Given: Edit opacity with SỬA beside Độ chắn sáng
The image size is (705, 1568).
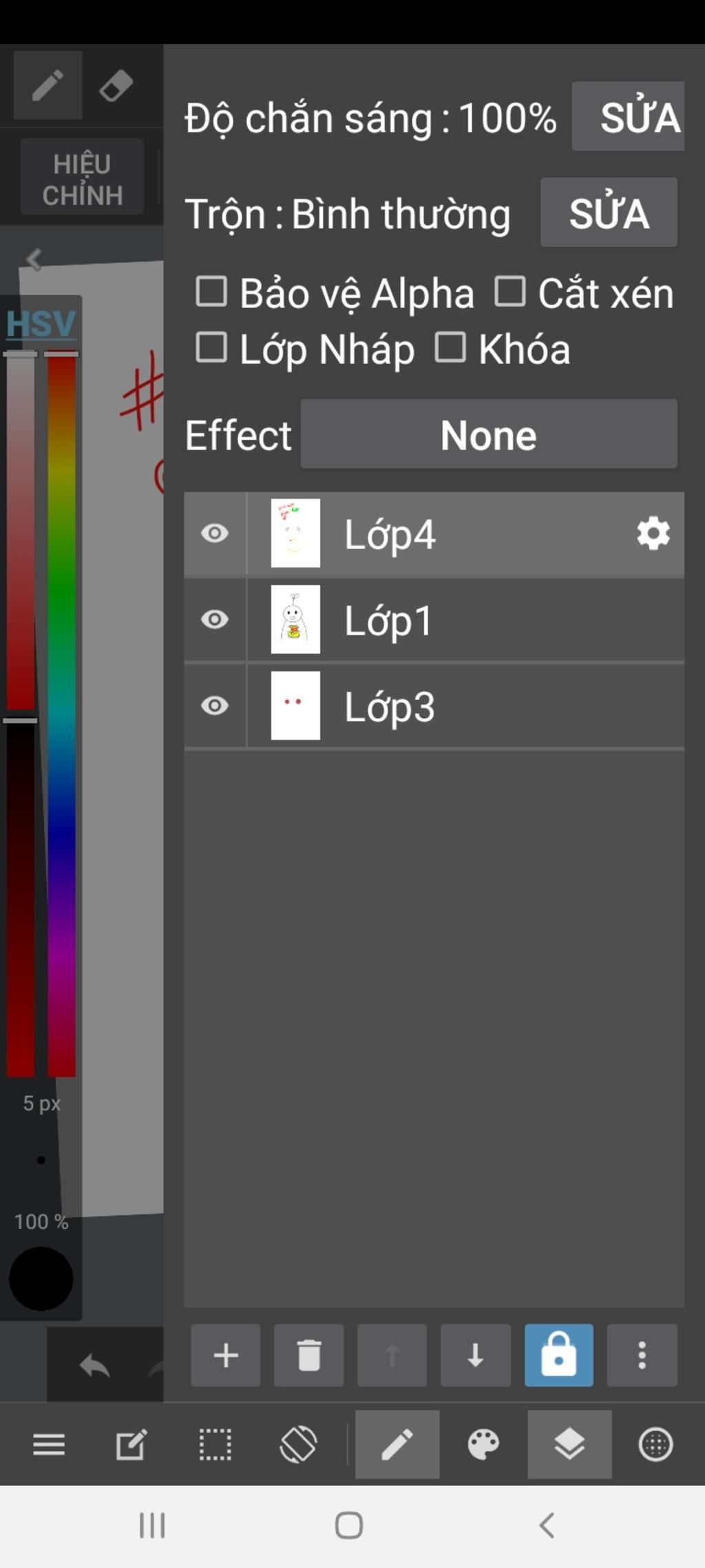Looking at the screenshot, I should point(628,116).
